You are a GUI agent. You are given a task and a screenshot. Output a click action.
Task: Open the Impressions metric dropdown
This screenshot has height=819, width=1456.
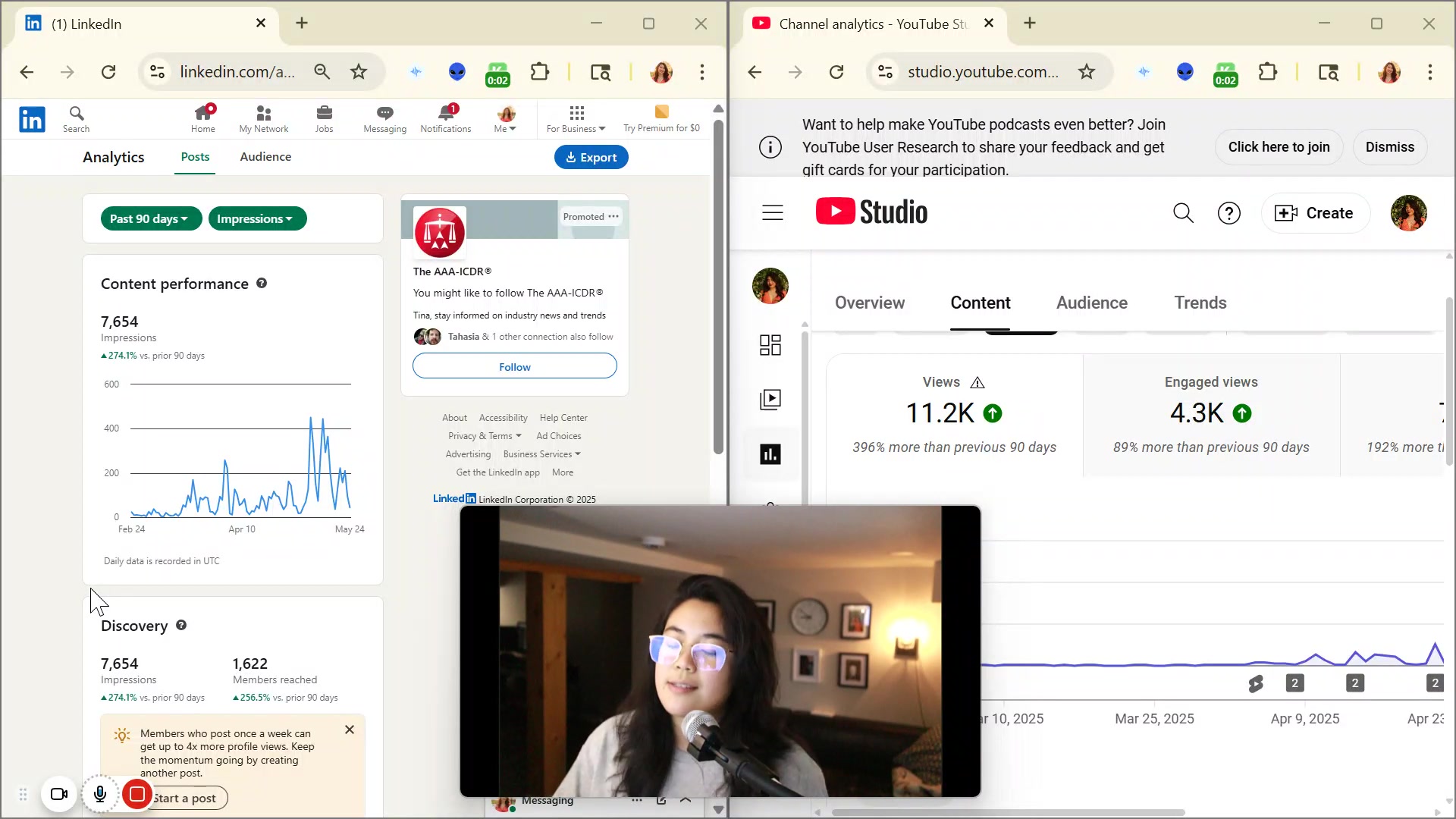coord(256,219)
